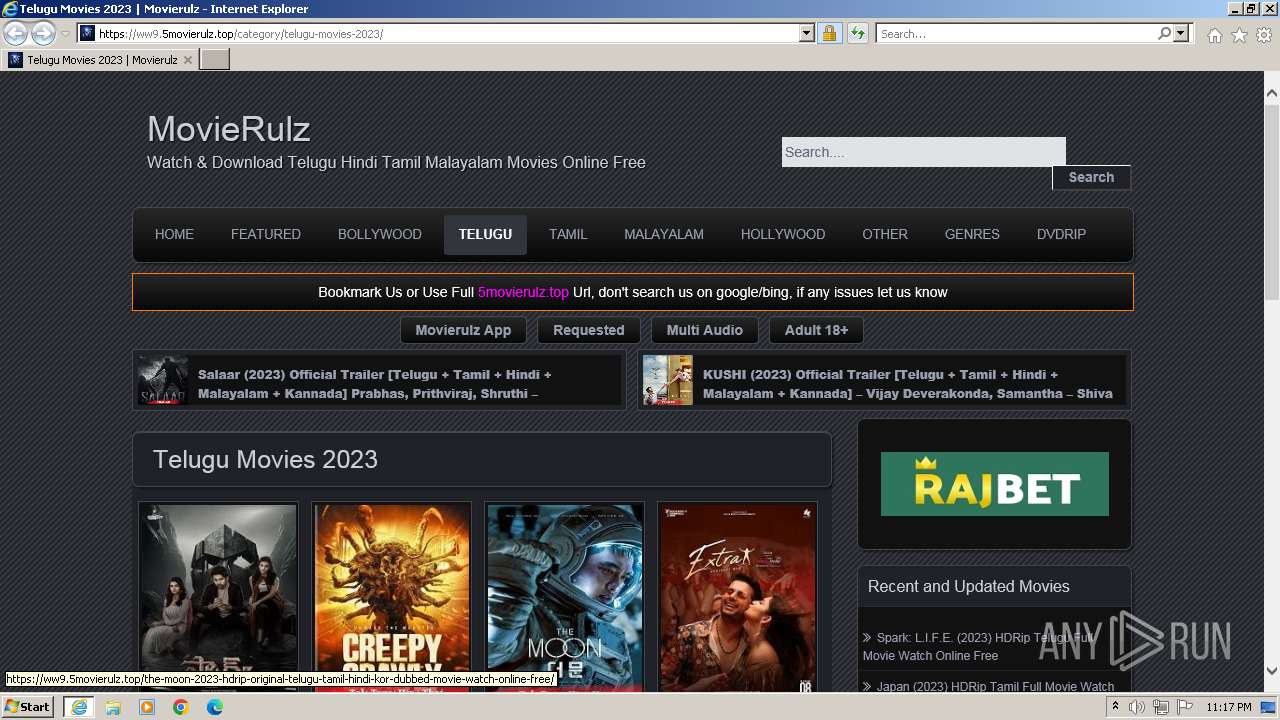Click the Requested button
1280x720 pixels.
[589, 330]
